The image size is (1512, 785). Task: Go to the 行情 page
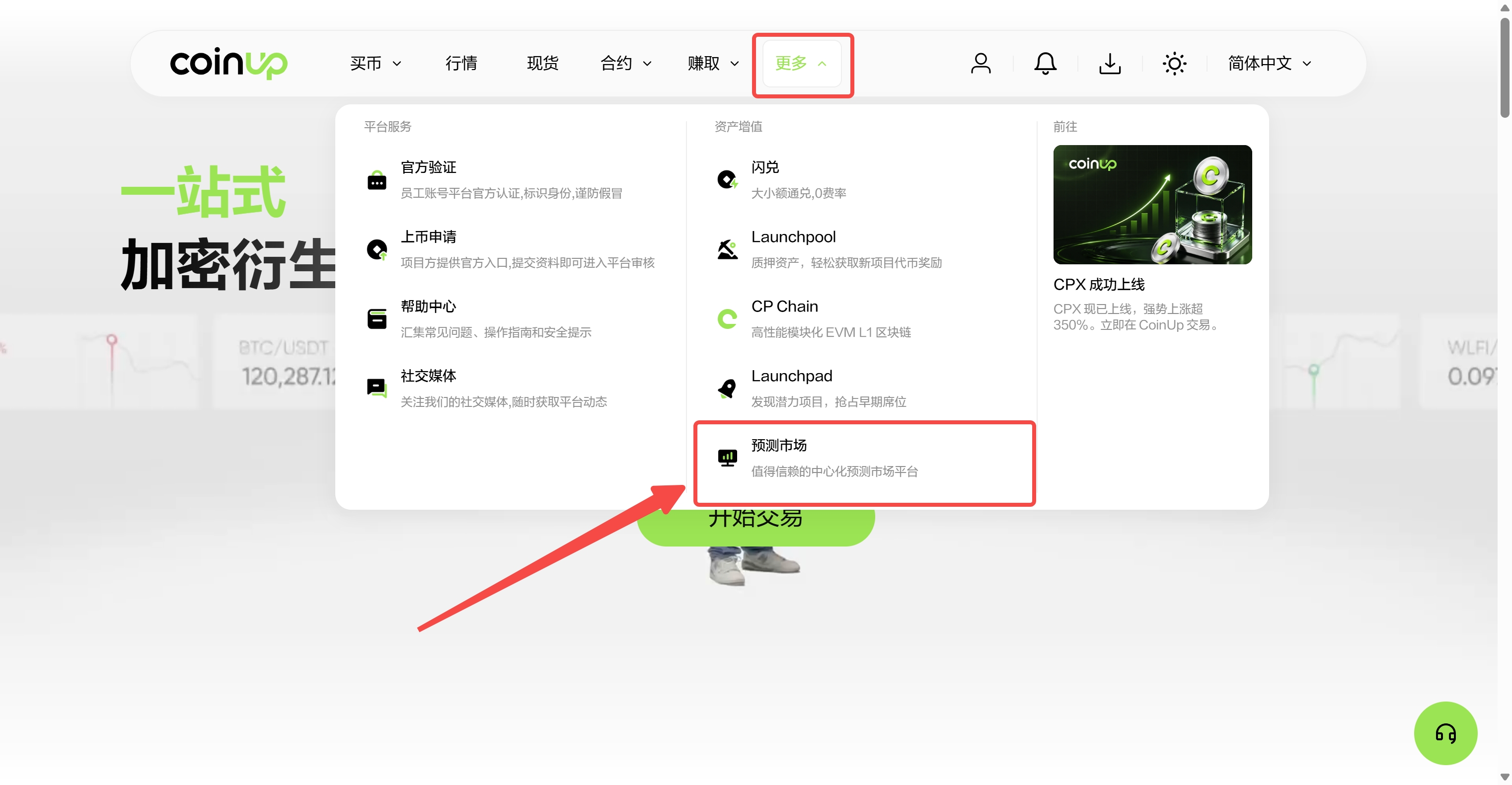461,64
